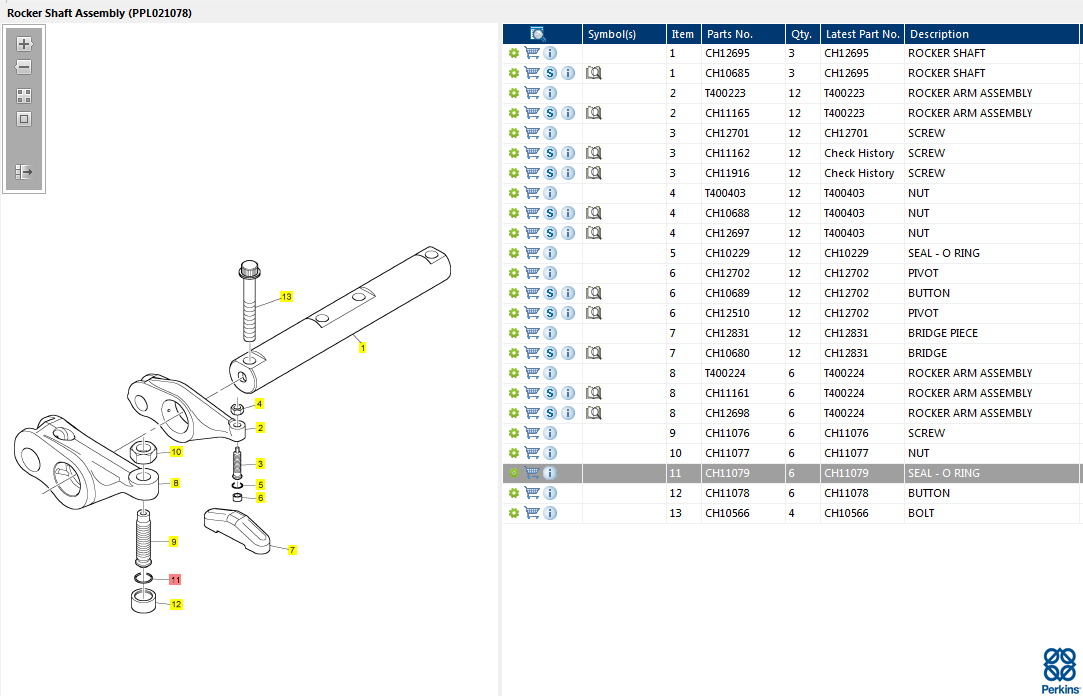Screen dimensions: 1083x696
Task: Zoom out on the parts diagram
Action: (x=24, y=67)
